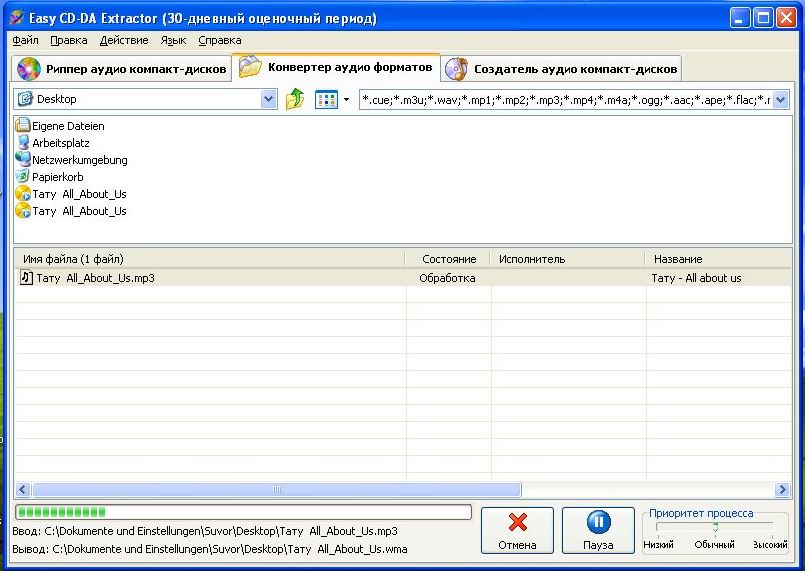This screenshot has width=805, height=571.
Task: Sort by Исполнитель column header
Action: coord(567,259)
